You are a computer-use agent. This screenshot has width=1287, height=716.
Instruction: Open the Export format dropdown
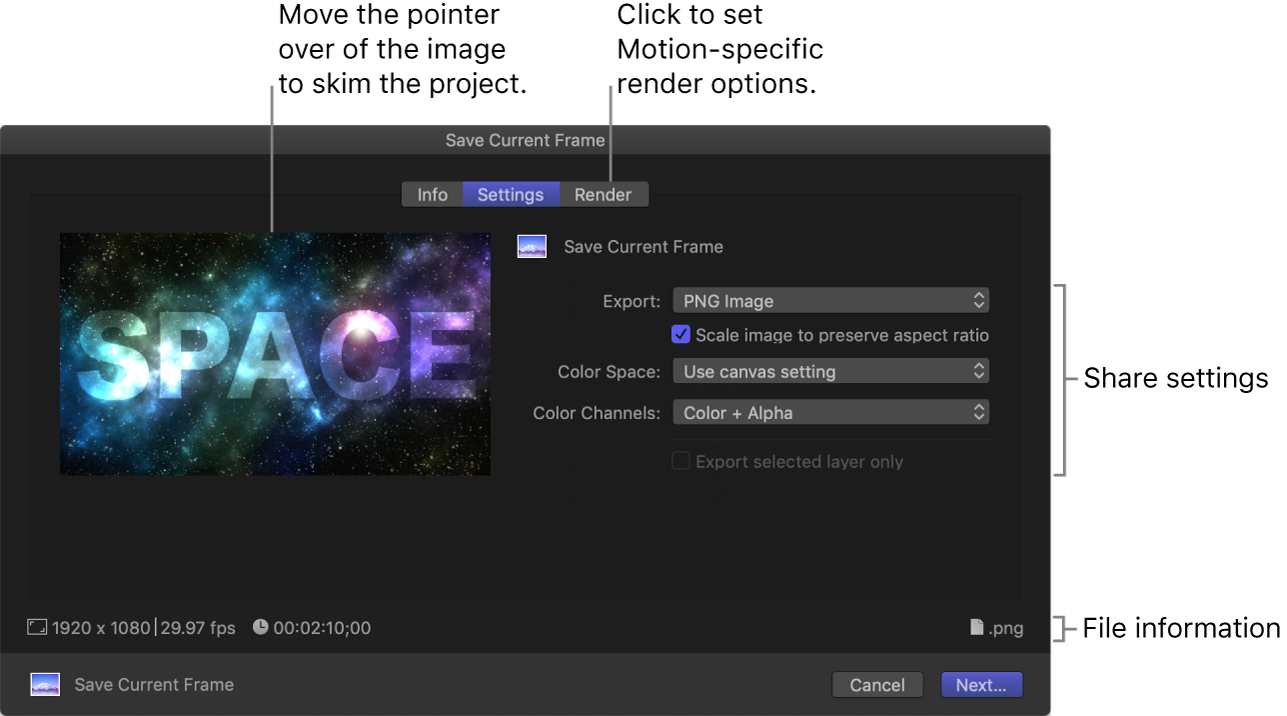[x=831, y=300]
